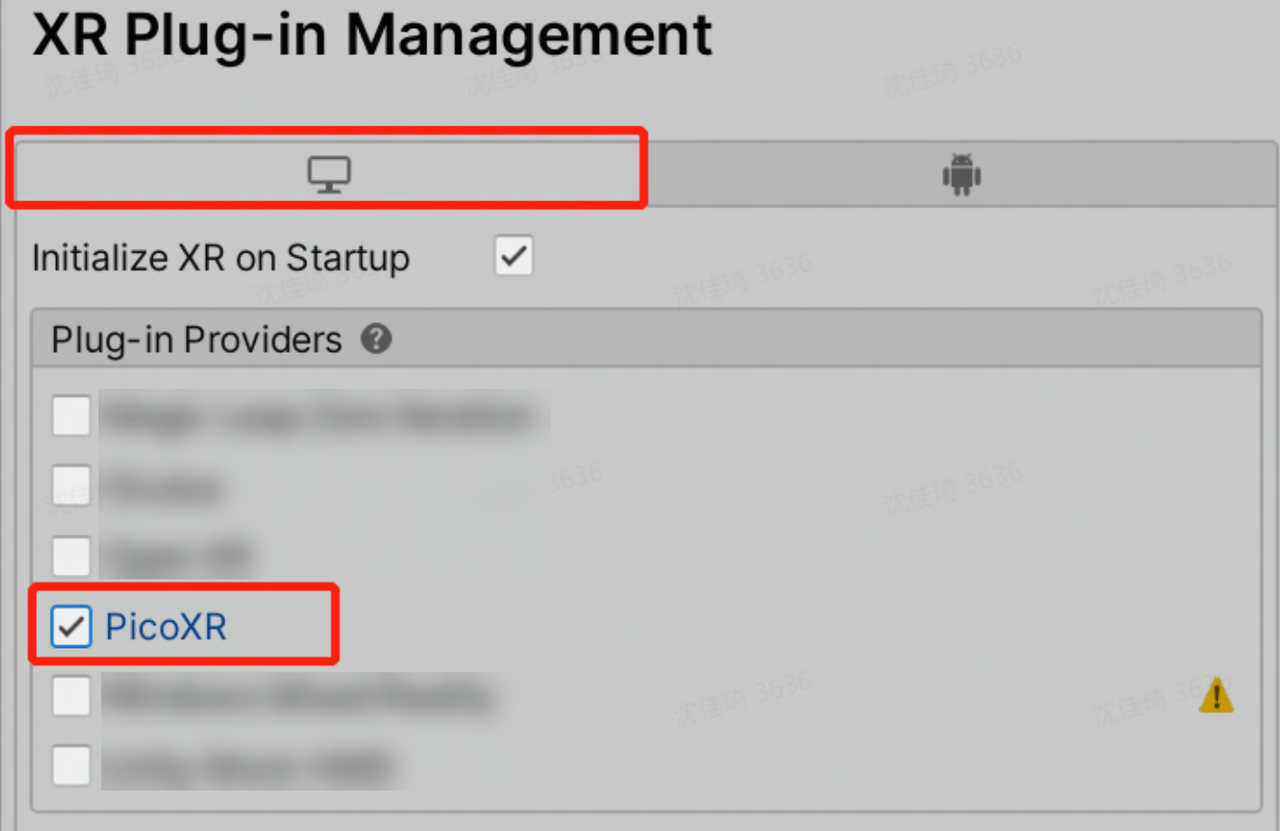Image resolution: width=1280 pixels, height=831 pixels.
Task: Click the Initialize XR on Startup label
Action: pos(221,258)
